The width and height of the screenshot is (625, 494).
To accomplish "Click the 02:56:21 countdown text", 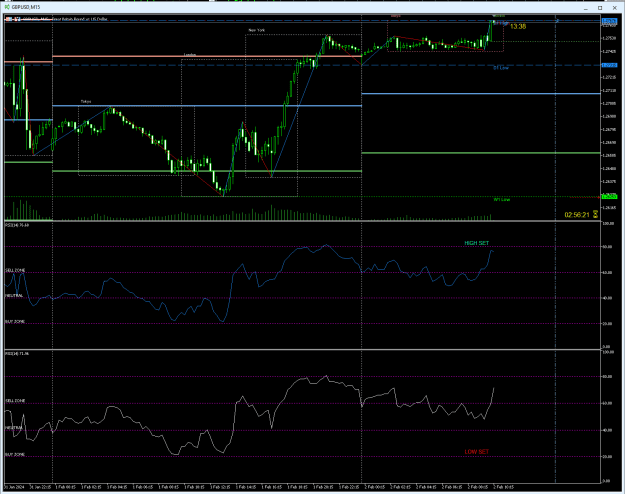I will tap(577, 215).
